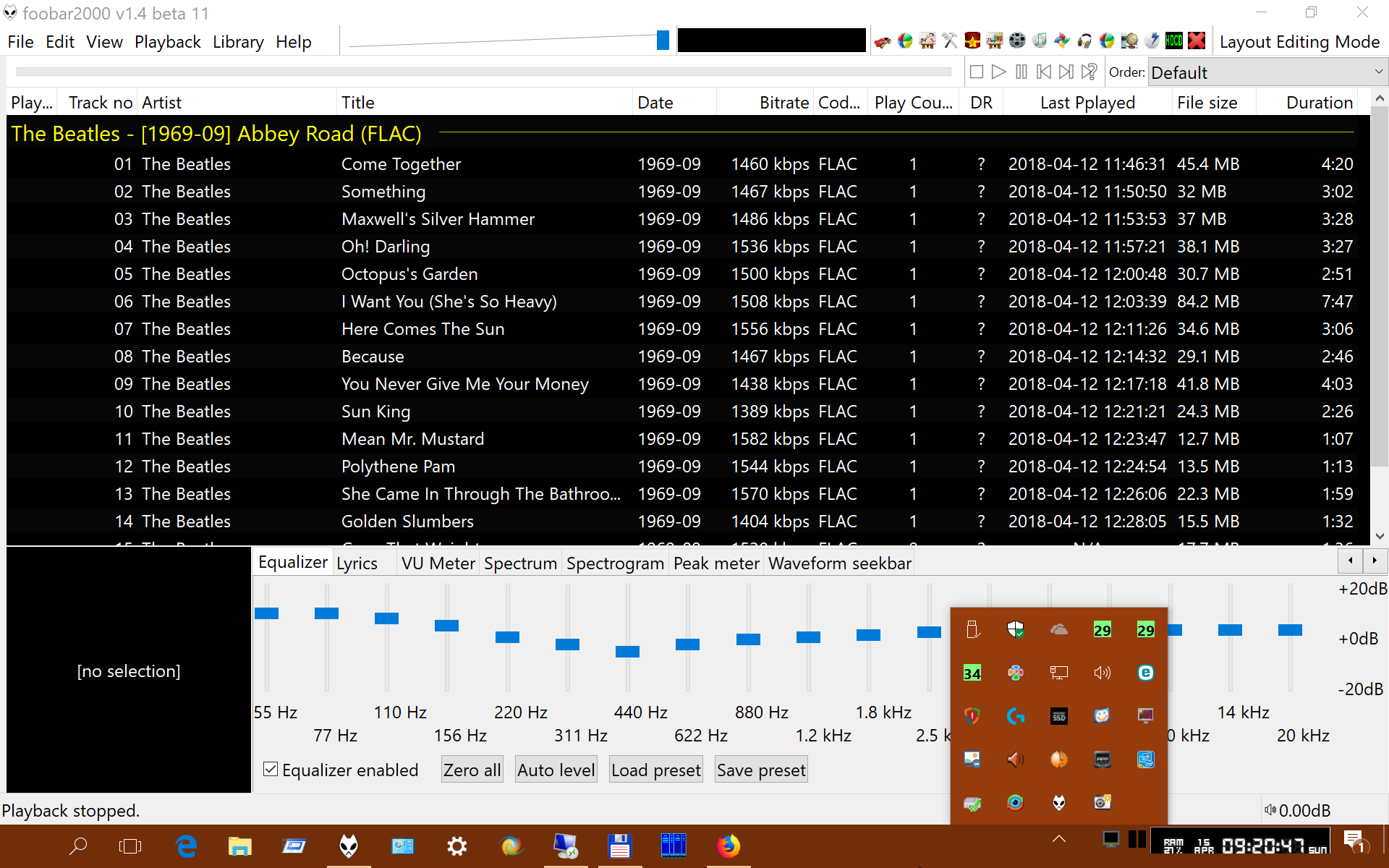This screenshot has height=868, width=1389.
Task: Click the headphones toolbar icon
Action: (1084, 41)
